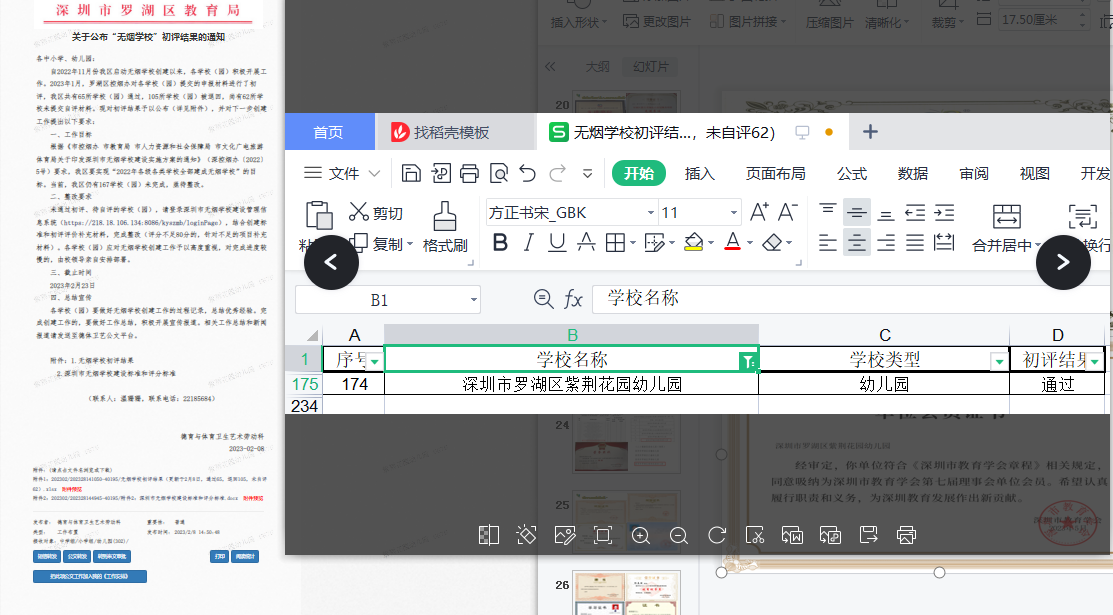Viewport: 1113px width, 615px height.
Task: Click 压缩图片 in the presentation ribbon
Action: point(829,22)
